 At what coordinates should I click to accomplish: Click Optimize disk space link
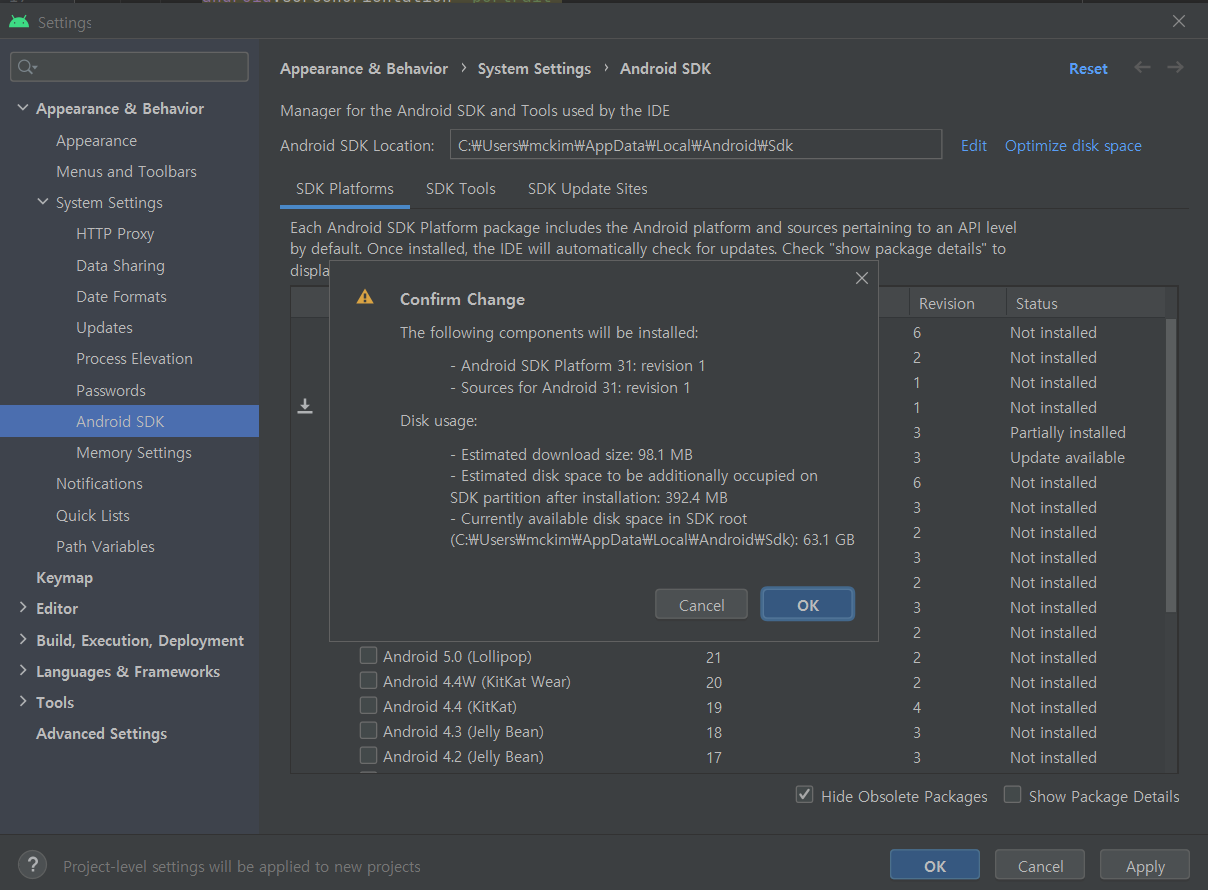click(1073, 145)
